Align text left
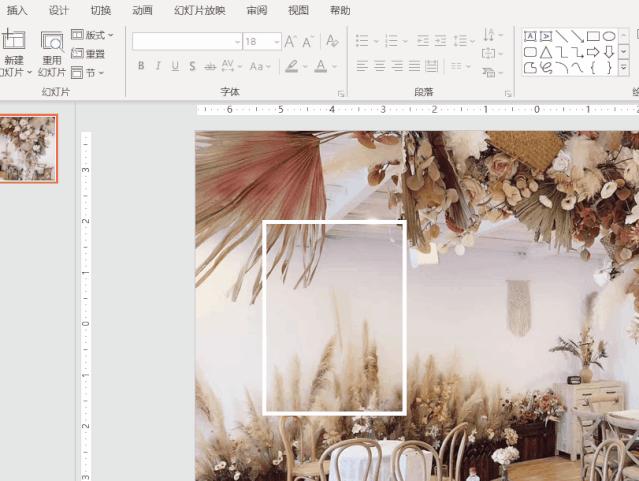Screen dimensions: 639x481 pos(362,66)
